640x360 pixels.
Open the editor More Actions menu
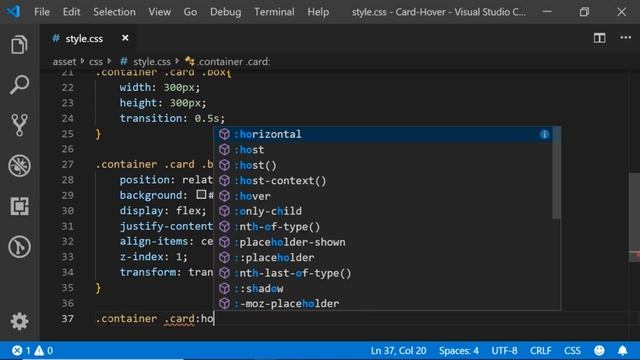click(x=625, y=38)
